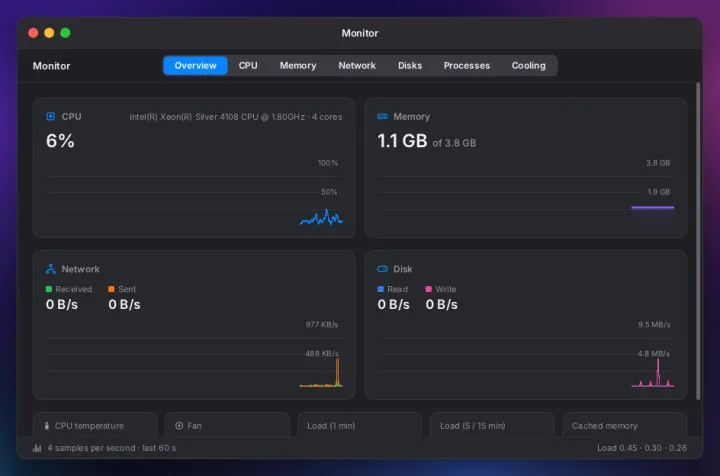720x476 pixels.
Task: Open the CPU tab
Action: (x=248, y=66)
